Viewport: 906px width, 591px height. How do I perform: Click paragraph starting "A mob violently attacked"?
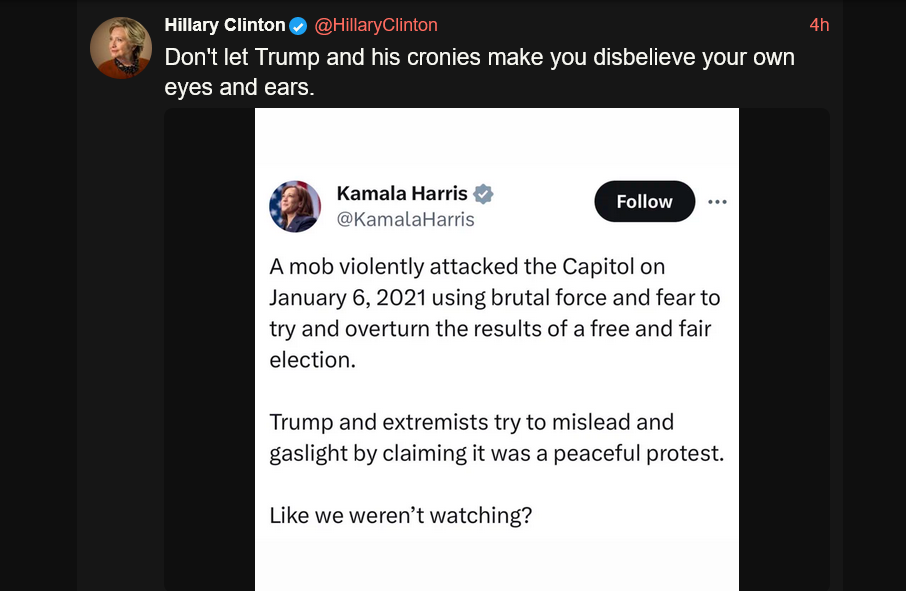click(x=494, y=313)
